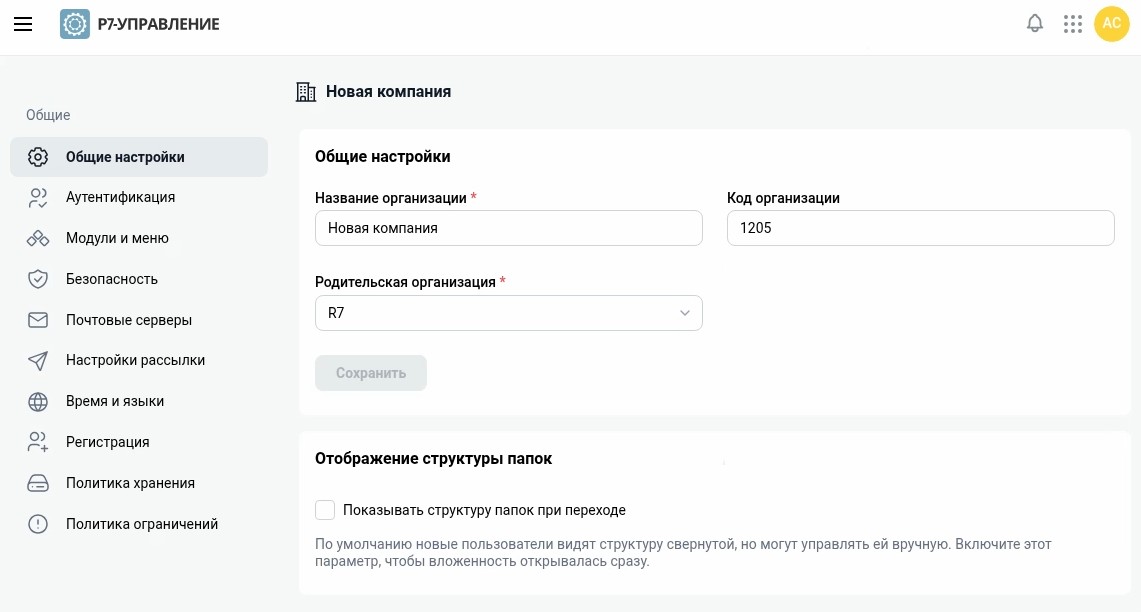Viewport: 1141px width, 612px height.
Task: Open the Политика ограничений section
Action: tap(139, 524)
